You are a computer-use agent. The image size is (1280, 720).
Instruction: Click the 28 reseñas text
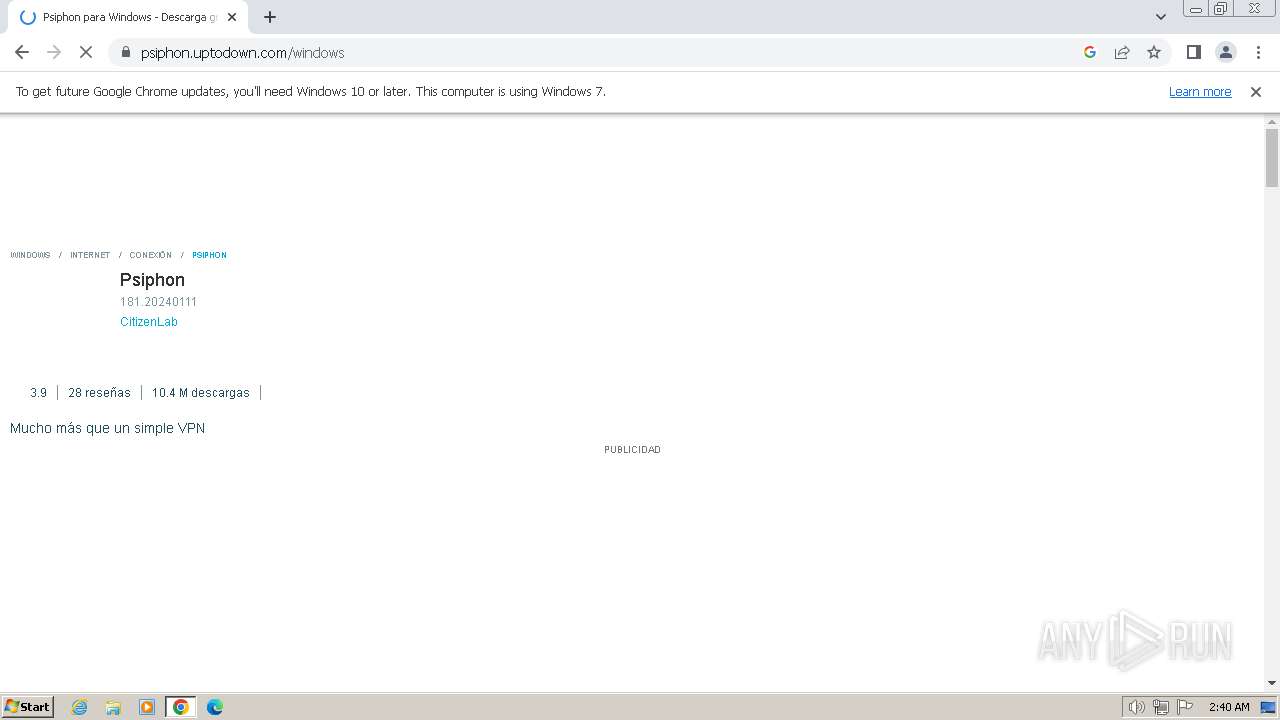(x=99, y=393)
